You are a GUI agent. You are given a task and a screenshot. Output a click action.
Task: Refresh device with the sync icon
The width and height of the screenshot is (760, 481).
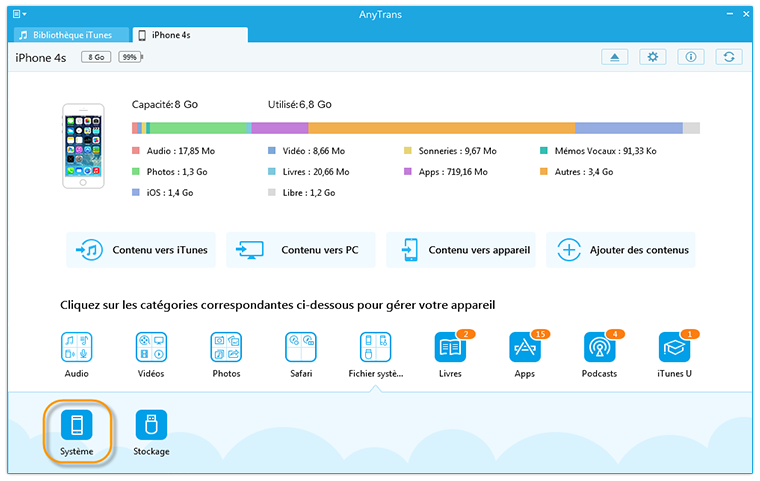point(729,57)
